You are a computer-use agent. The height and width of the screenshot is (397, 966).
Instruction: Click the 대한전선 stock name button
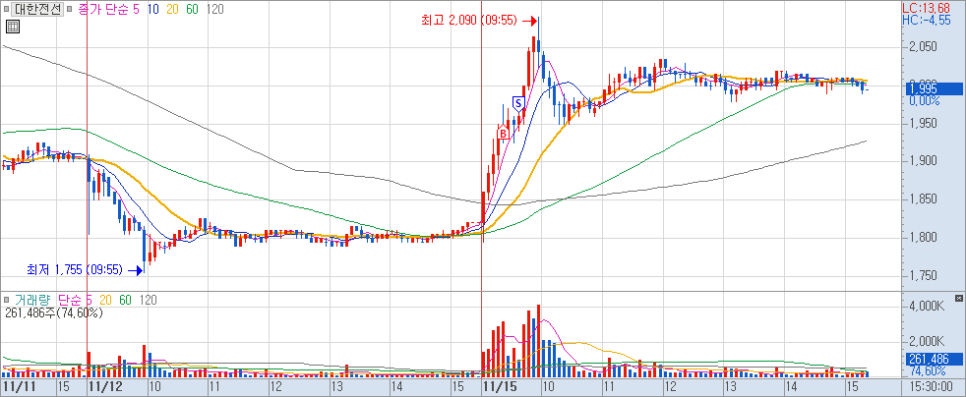click(x=38, y=9)
